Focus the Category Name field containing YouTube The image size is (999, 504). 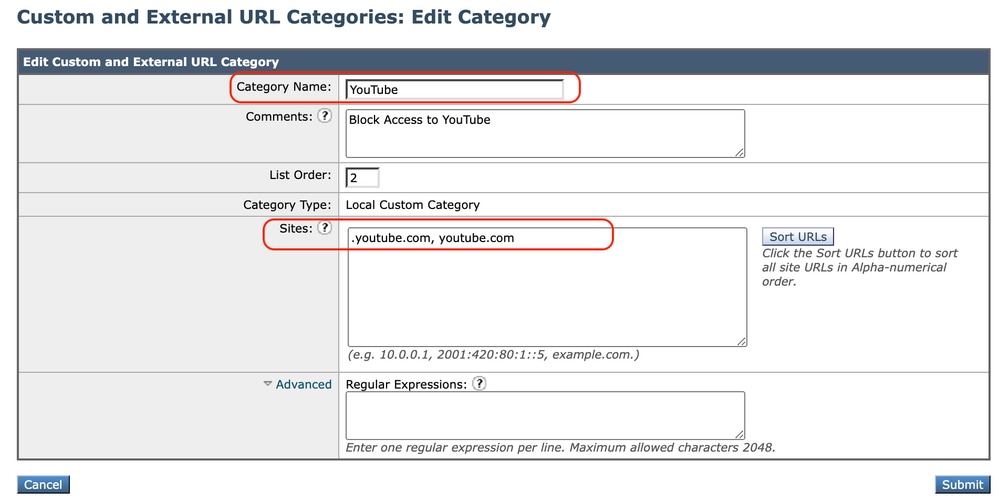point(455,89)
